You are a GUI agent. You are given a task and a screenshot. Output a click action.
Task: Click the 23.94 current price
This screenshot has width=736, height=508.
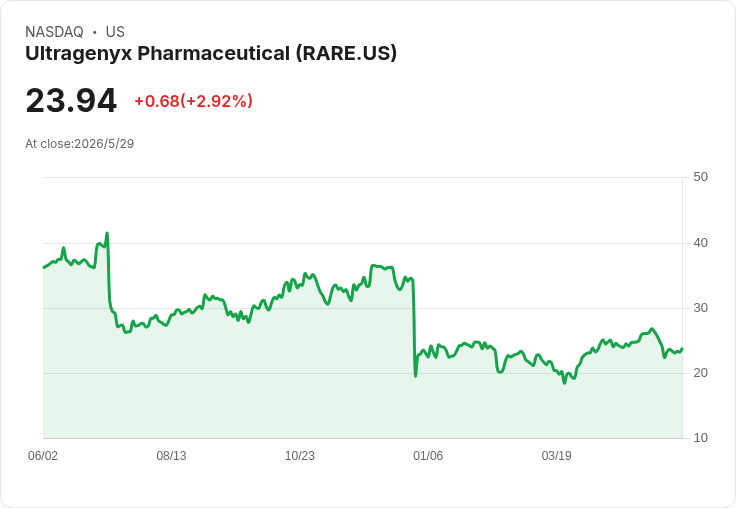point(71,100)
